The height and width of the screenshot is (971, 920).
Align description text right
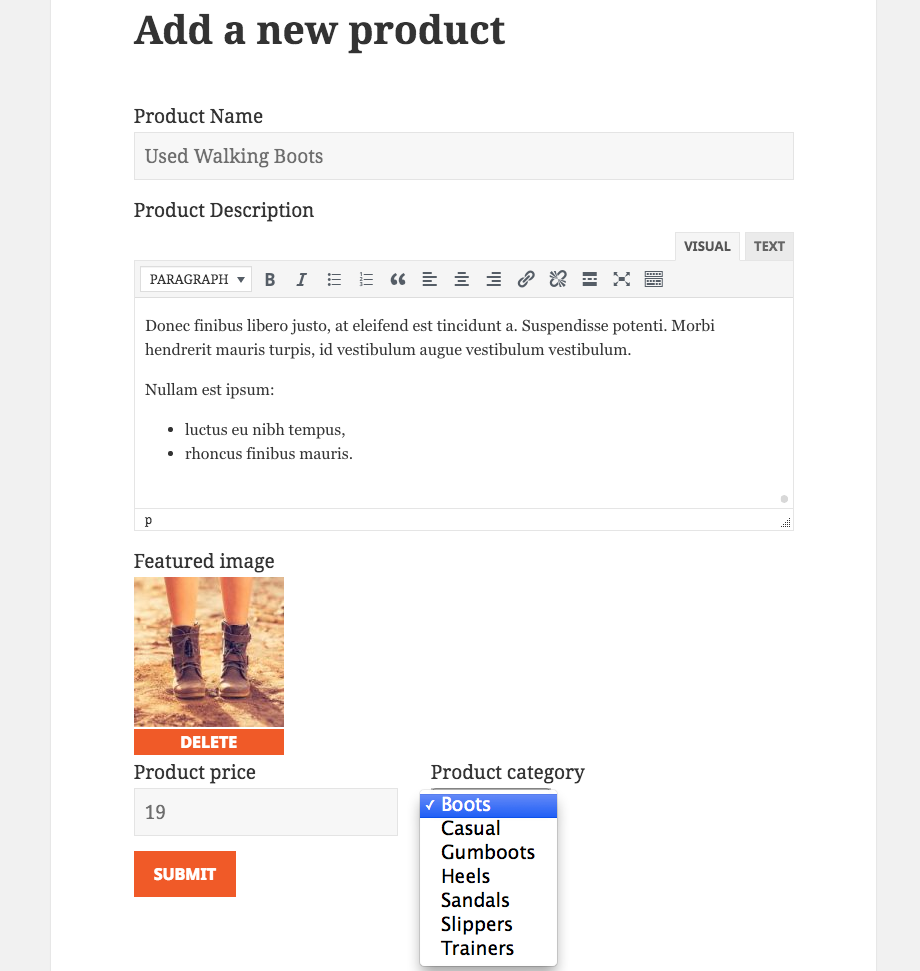coord(493,279)
